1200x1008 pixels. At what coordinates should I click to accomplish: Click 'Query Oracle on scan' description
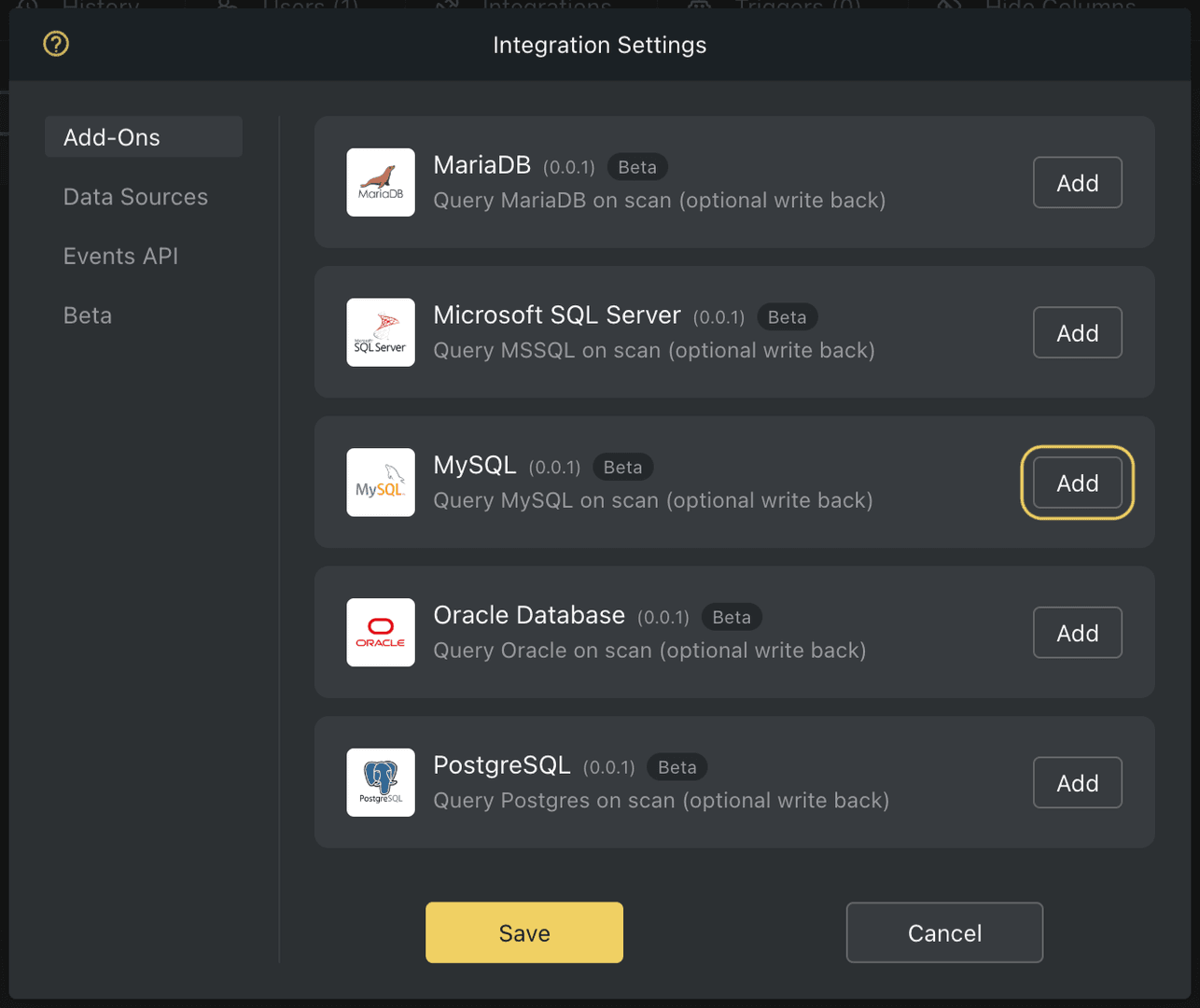point(649,651)
